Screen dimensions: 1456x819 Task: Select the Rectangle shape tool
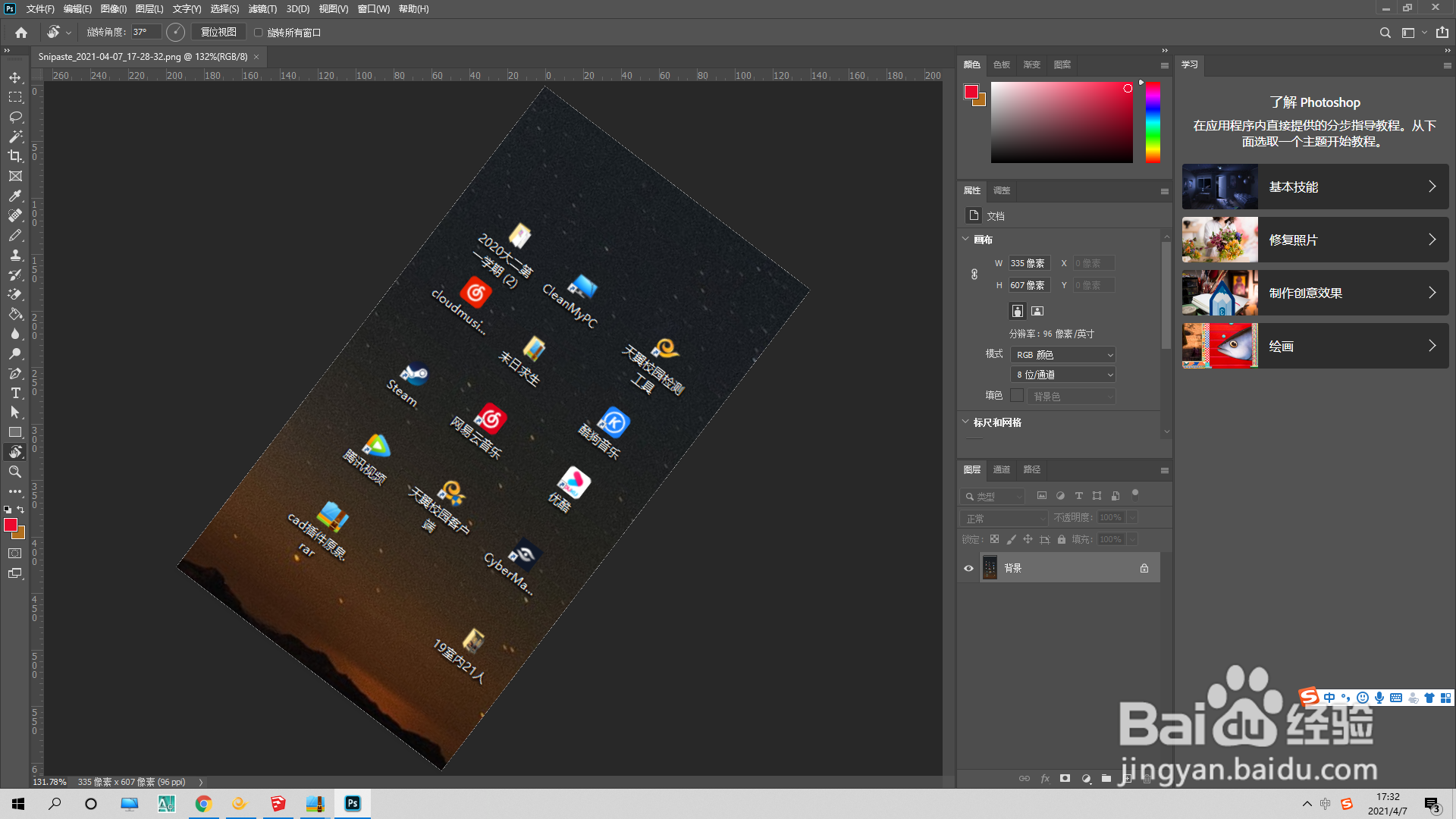[x=15, y=432]
